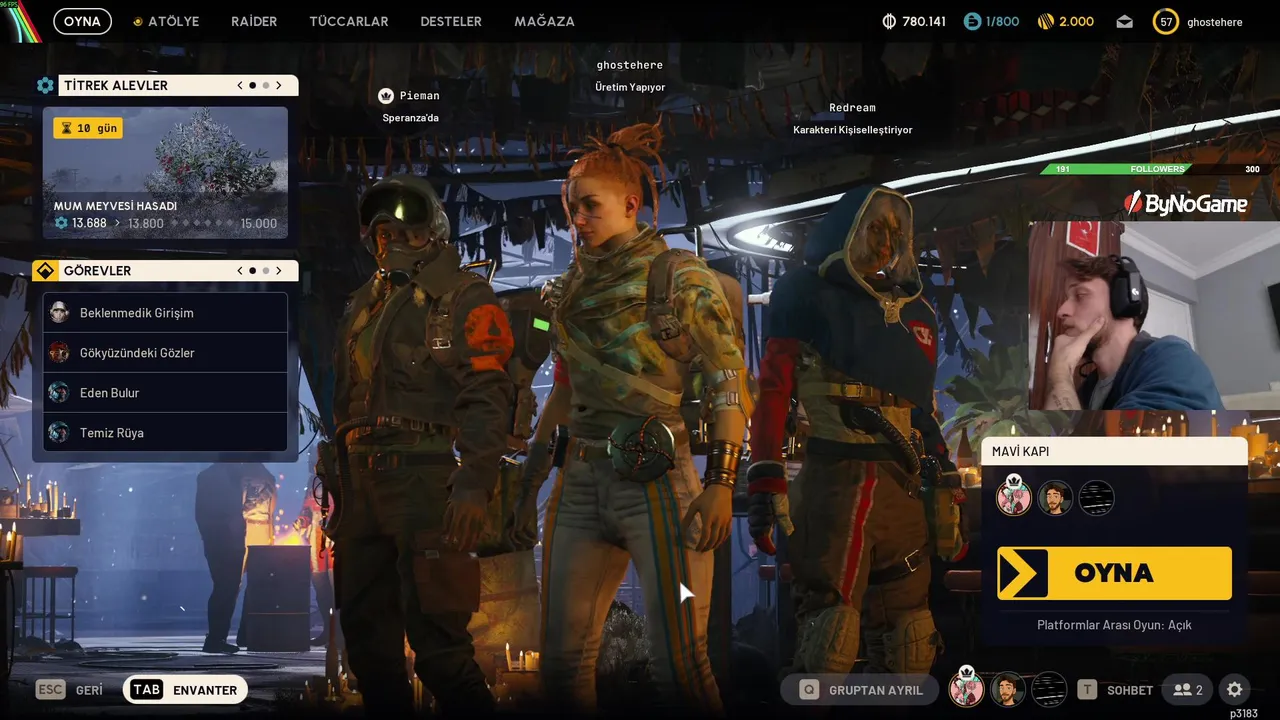The height and width of the screenshot is (720, 1280).
Task: Select the Pieman player name tag
Action: point(419,96)
